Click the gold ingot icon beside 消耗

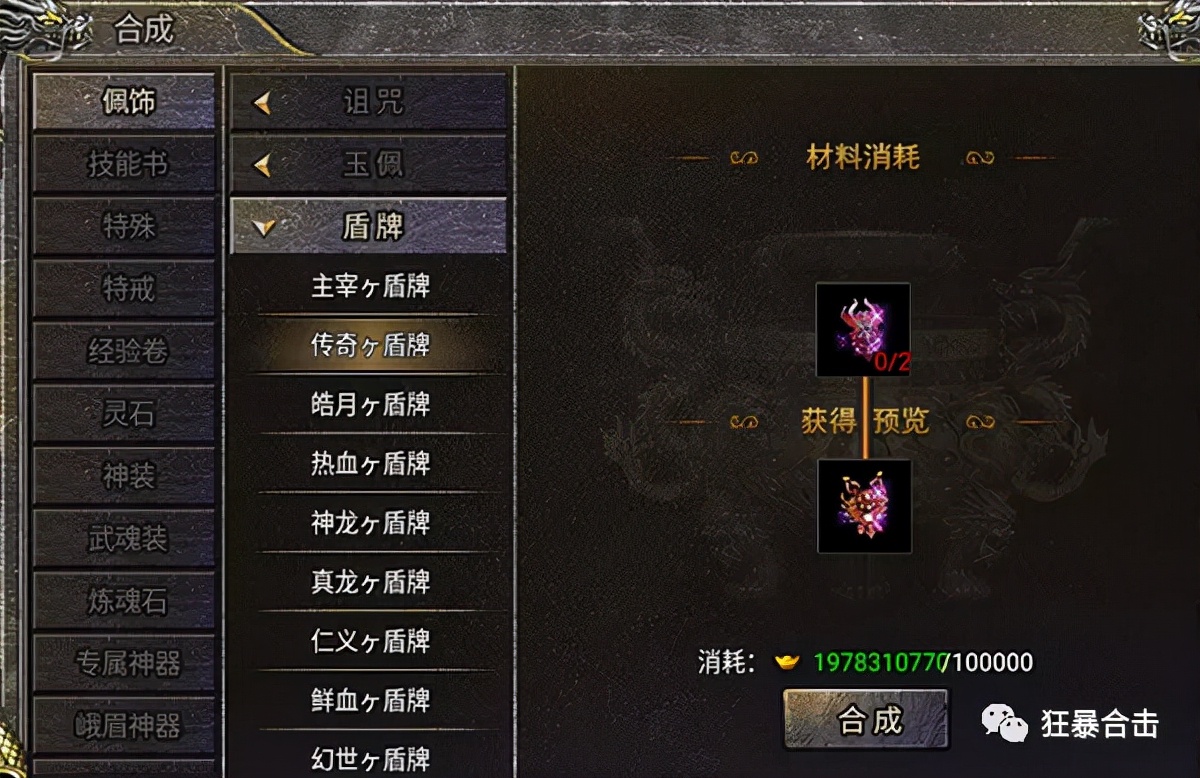click(789, 661)
